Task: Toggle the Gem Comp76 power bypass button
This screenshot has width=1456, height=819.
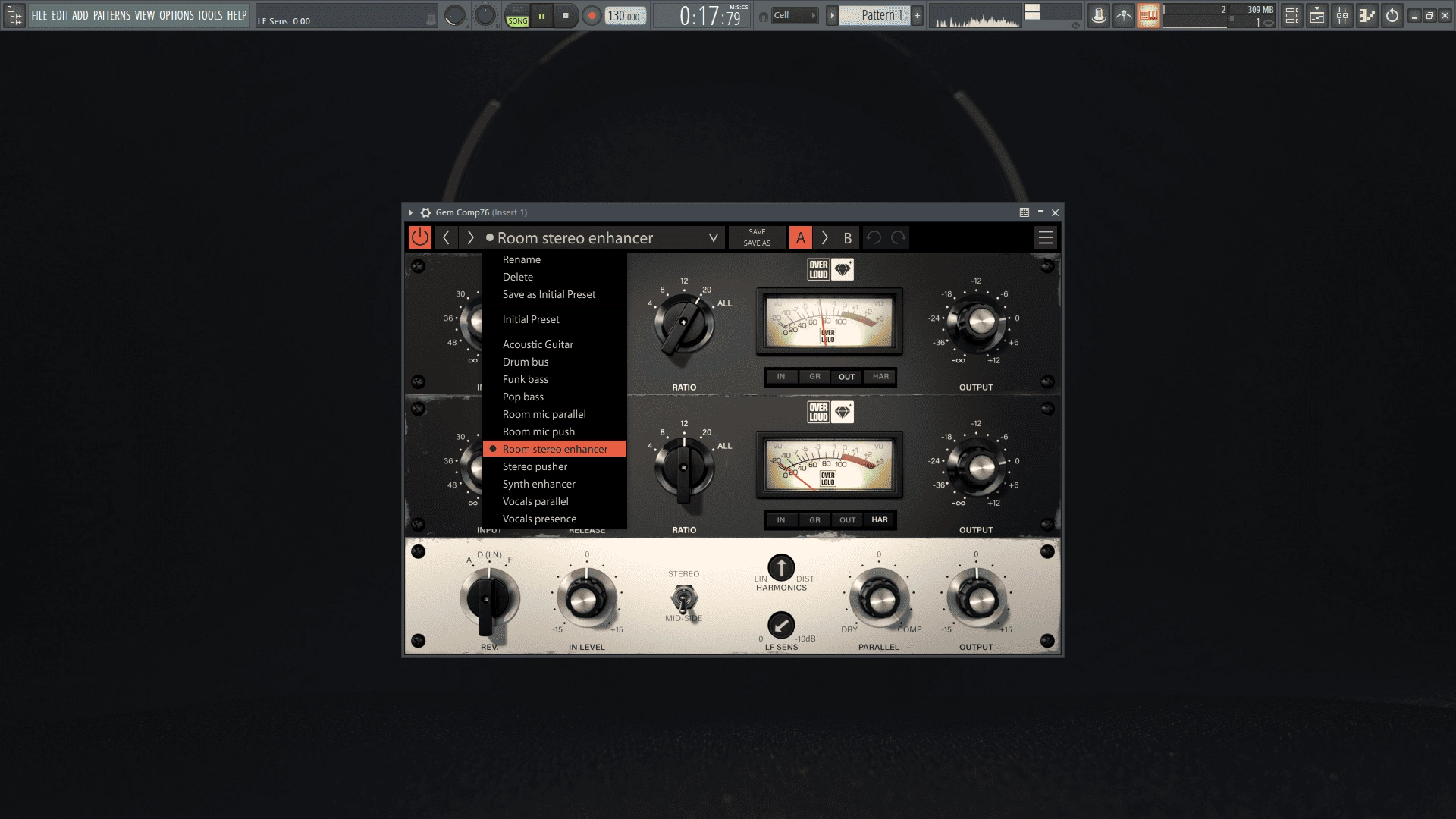Action: 419,237
